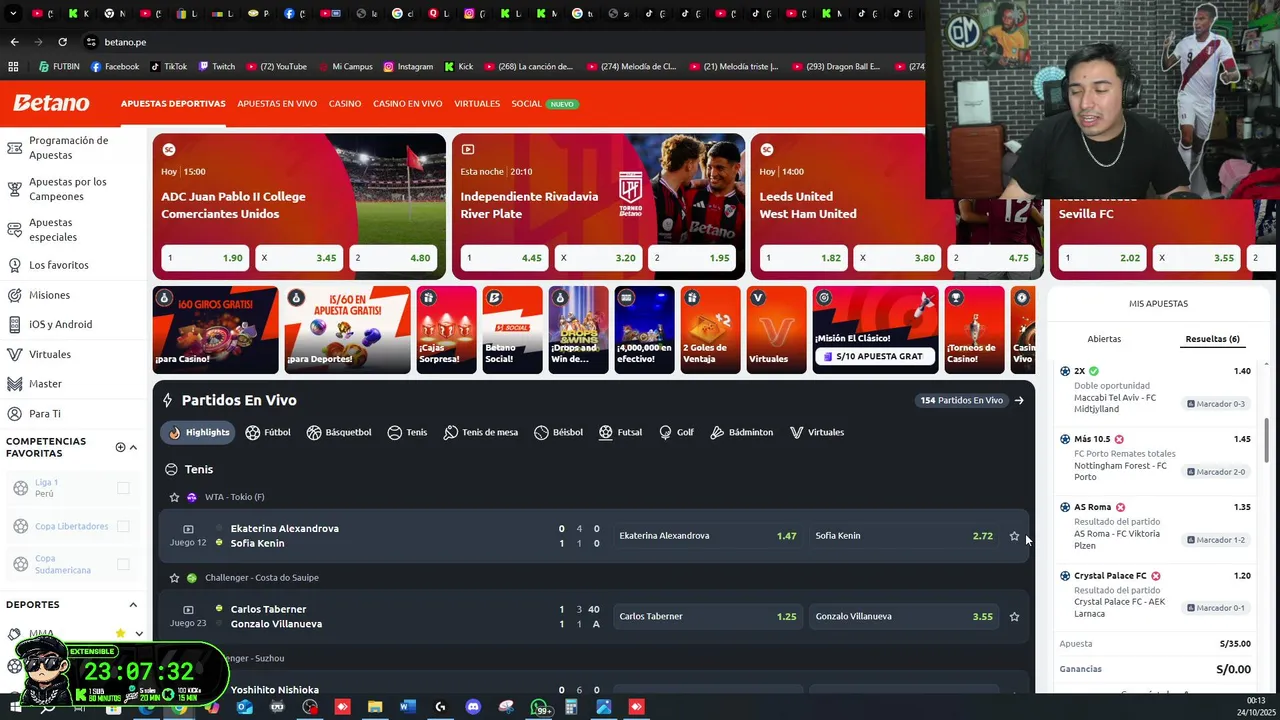Open the Apuestas Deportivas tab
The height and width of the screenshot is (720, 1280).
click(173, 104)
